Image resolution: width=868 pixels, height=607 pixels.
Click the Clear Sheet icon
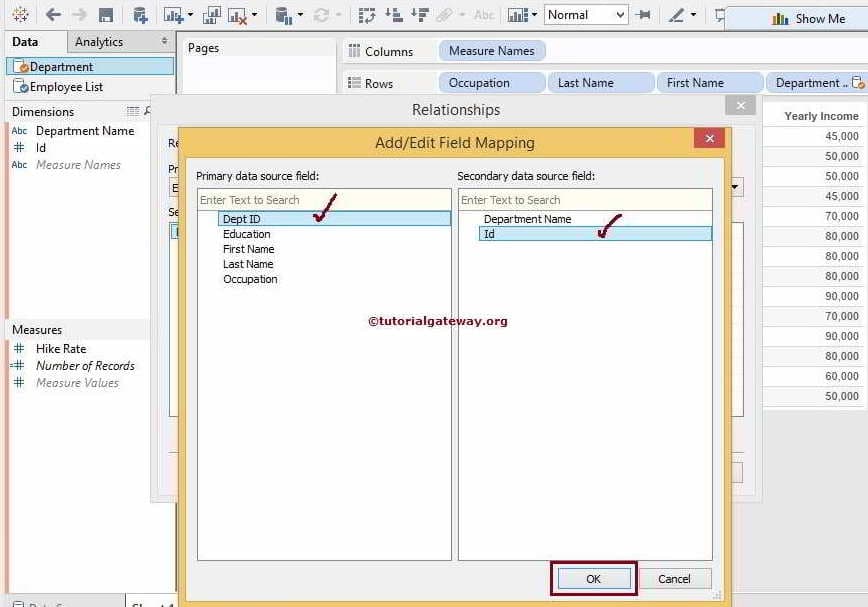pos(236,14)
